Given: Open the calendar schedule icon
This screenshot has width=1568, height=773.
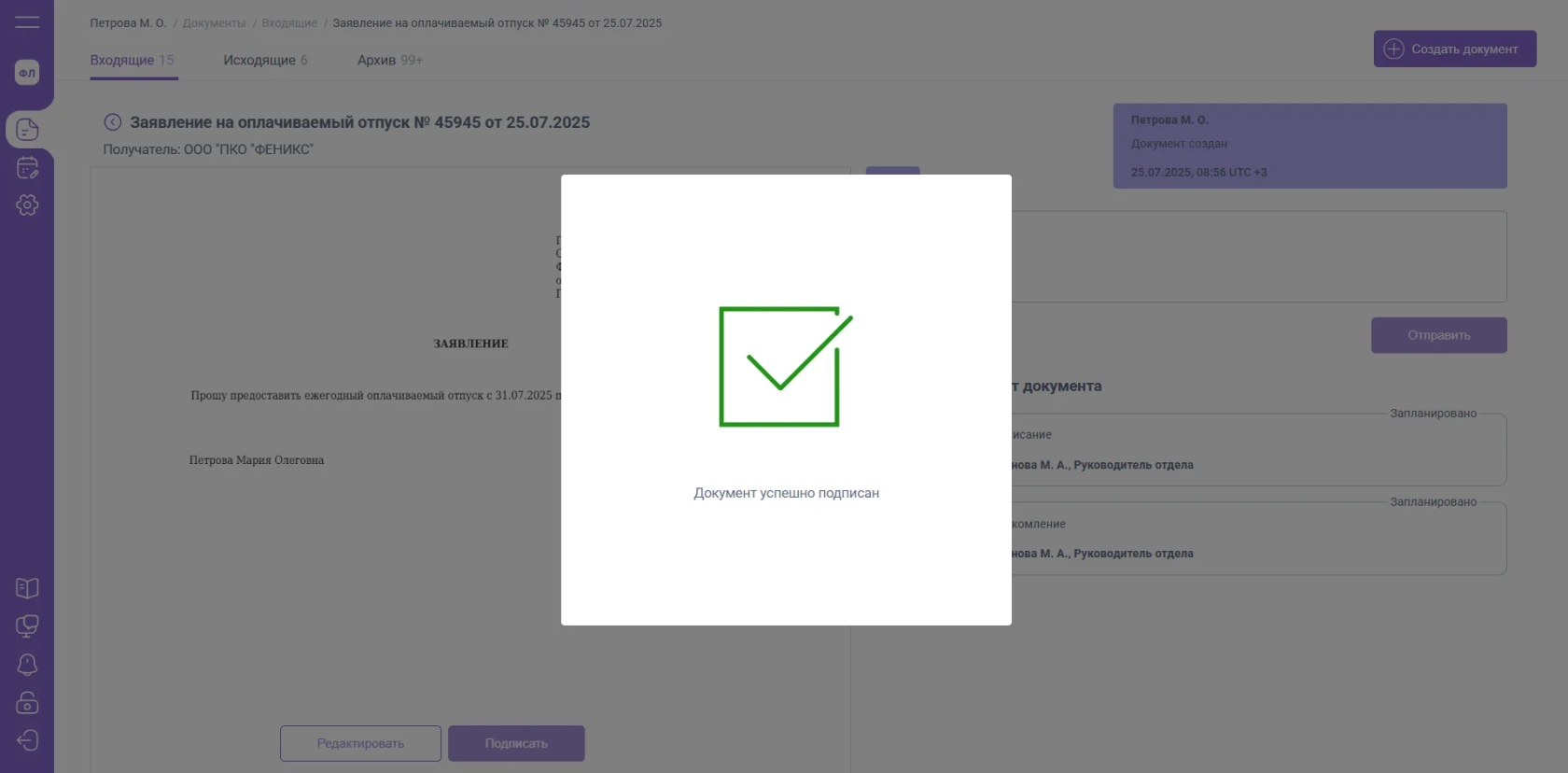Looking at the screenshot, I should [x=27, y=168].
